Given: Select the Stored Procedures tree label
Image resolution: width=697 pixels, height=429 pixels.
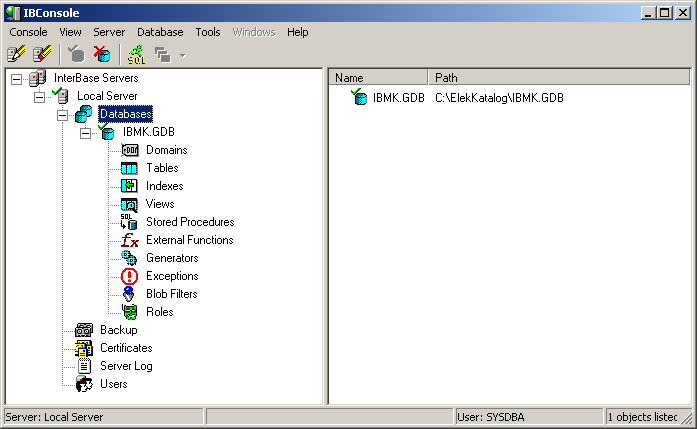Looking at the screenshot, I should tap(190, 222).
